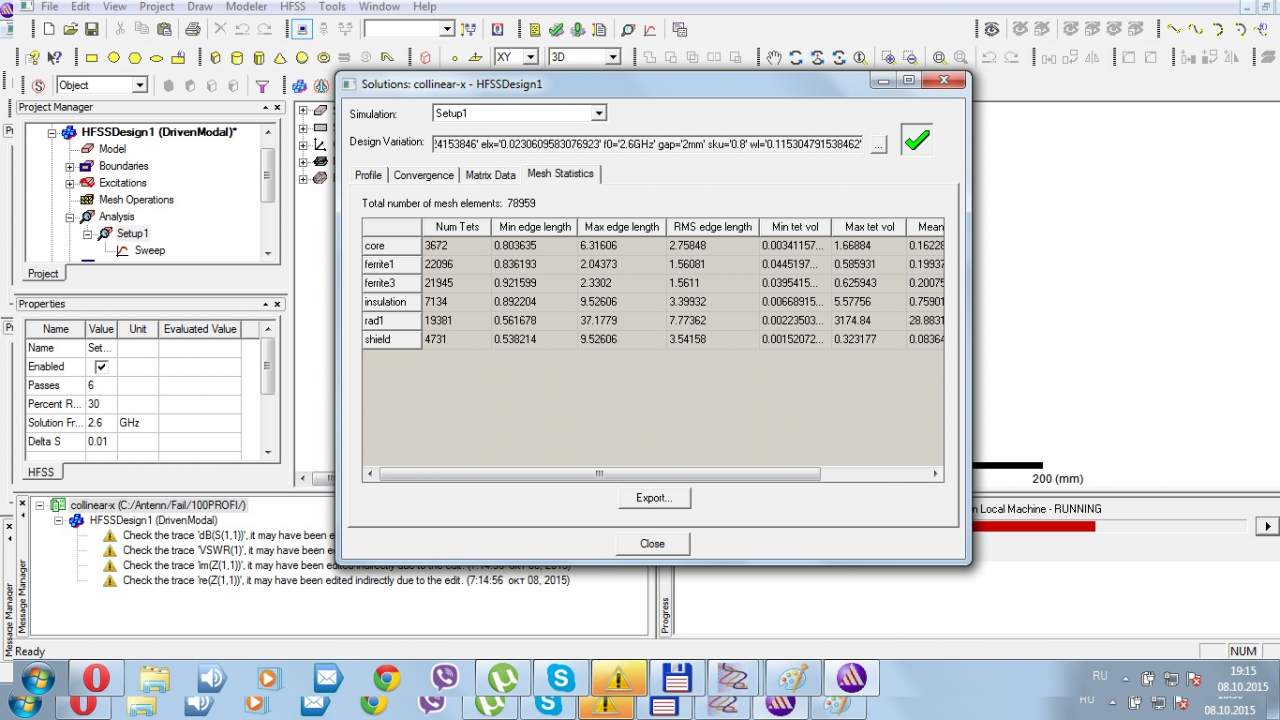This screenshot has height=720, width=1280.
Task: Open uTorrent from the taskbar
Action: (x=503, y=680)
